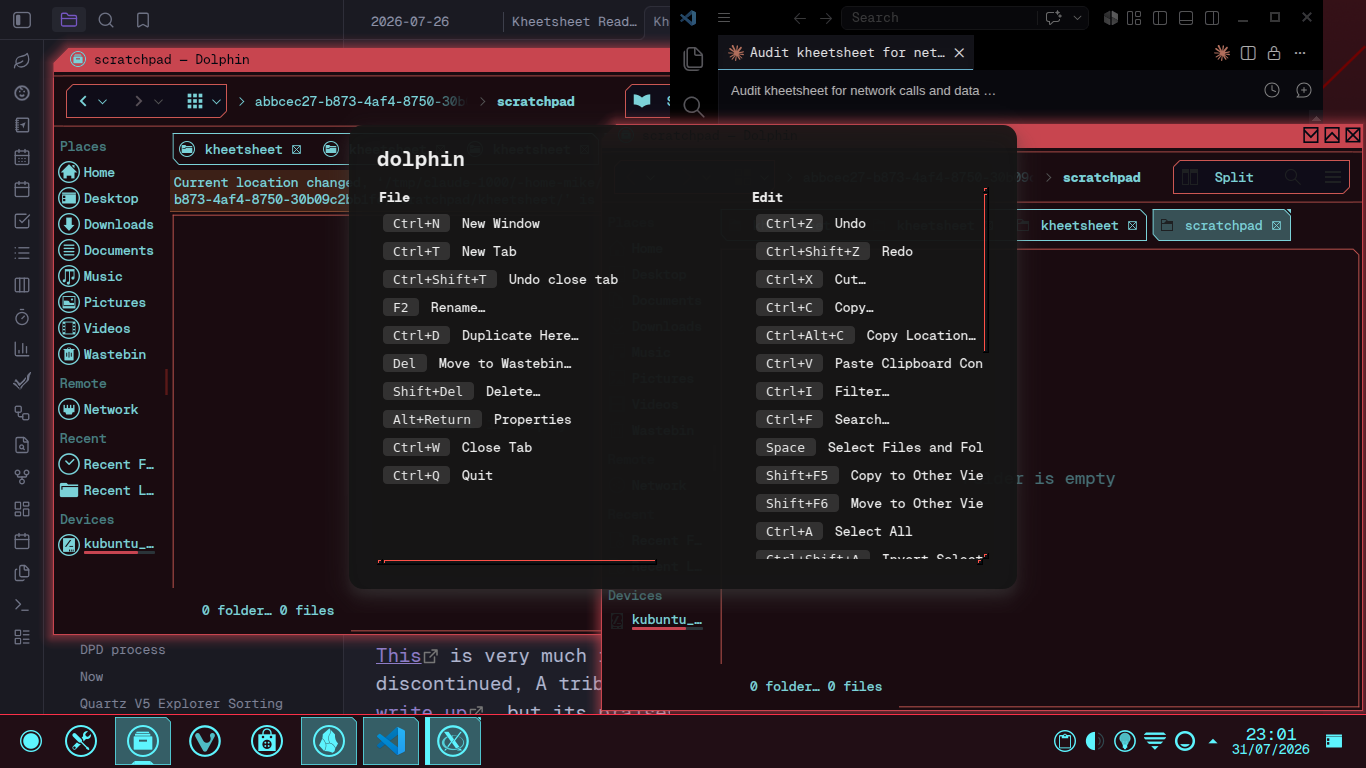
Task: Split the VS Code editor
Action: 1248,53
